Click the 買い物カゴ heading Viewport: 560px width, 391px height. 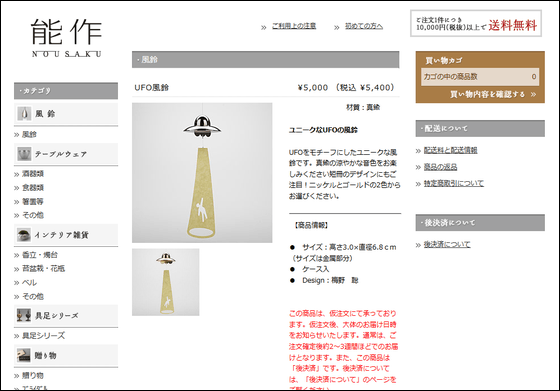[444, 61]
